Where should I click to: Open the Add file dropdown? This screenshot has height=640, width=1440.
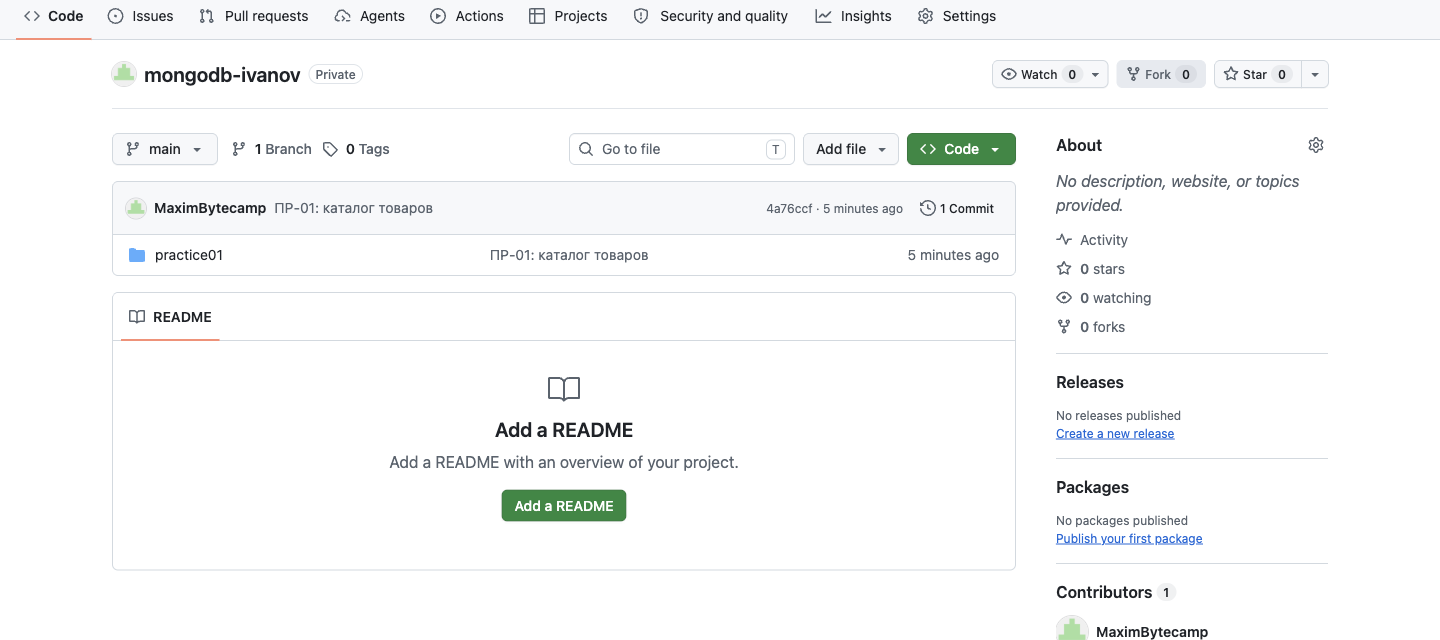[x=851, y=149]
